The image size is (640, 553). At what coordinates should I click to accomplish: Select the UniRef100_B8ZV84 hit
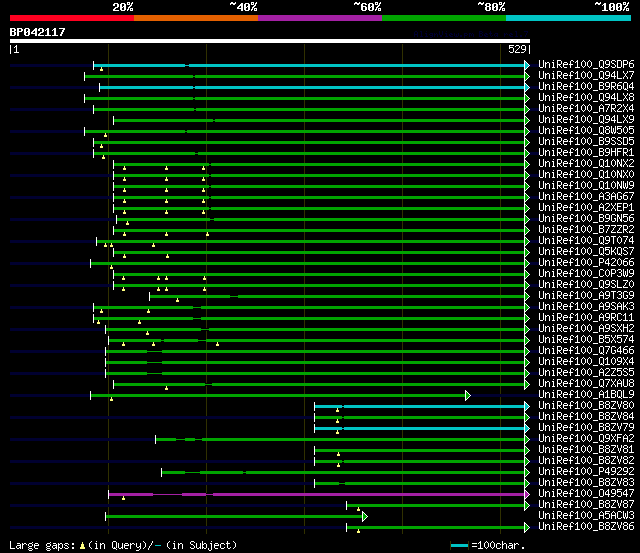tap(586, 417)
